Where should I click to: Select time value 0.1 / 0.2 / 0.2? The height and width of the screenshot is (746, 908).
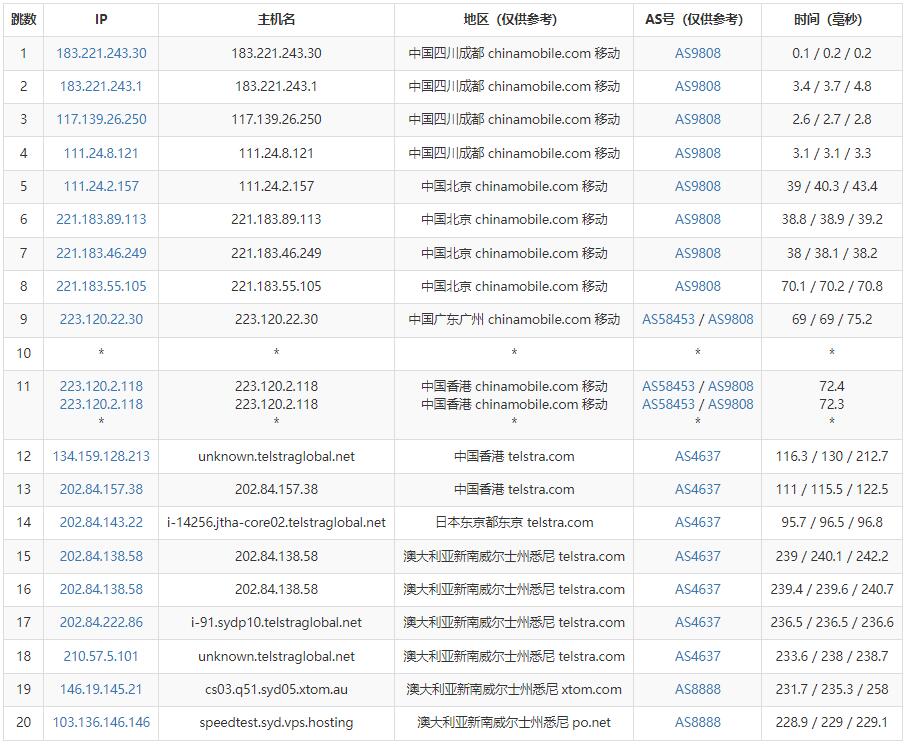832,53
